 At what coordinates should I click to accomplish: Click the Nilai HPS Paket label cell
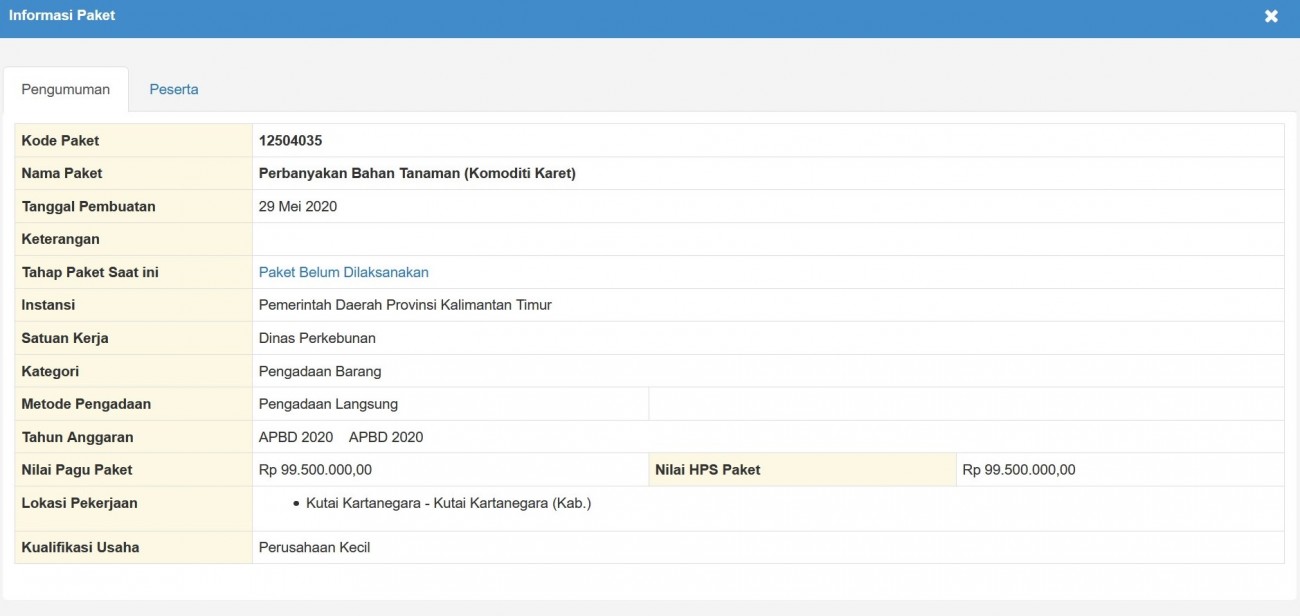(x=707, y=470)
